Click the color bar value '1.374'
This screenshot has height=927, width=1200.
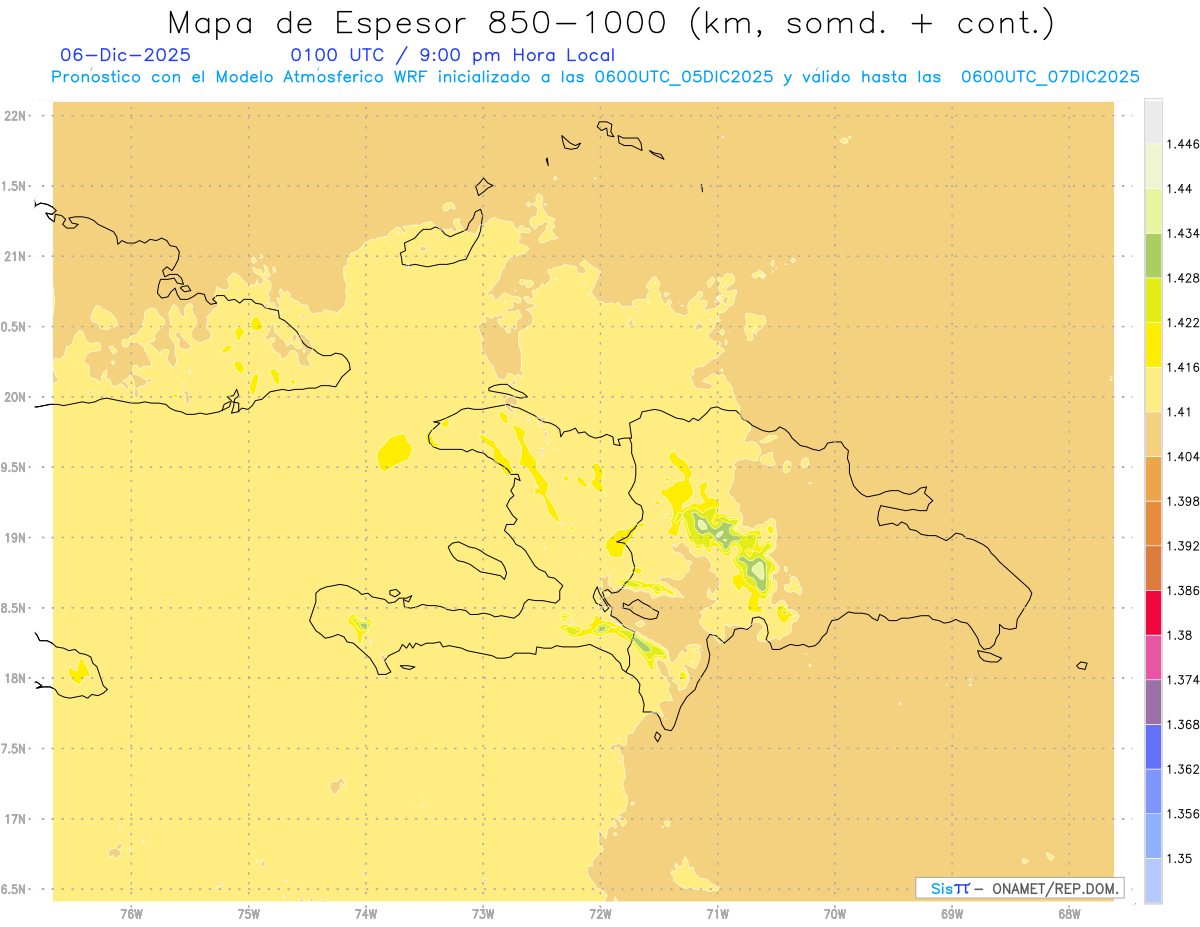1184,680
